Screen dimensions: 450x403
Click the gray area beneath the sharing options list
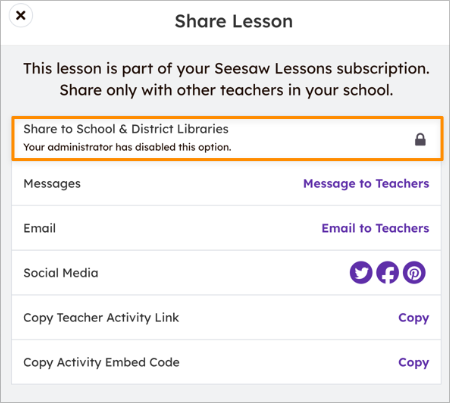tap(225, 393)
